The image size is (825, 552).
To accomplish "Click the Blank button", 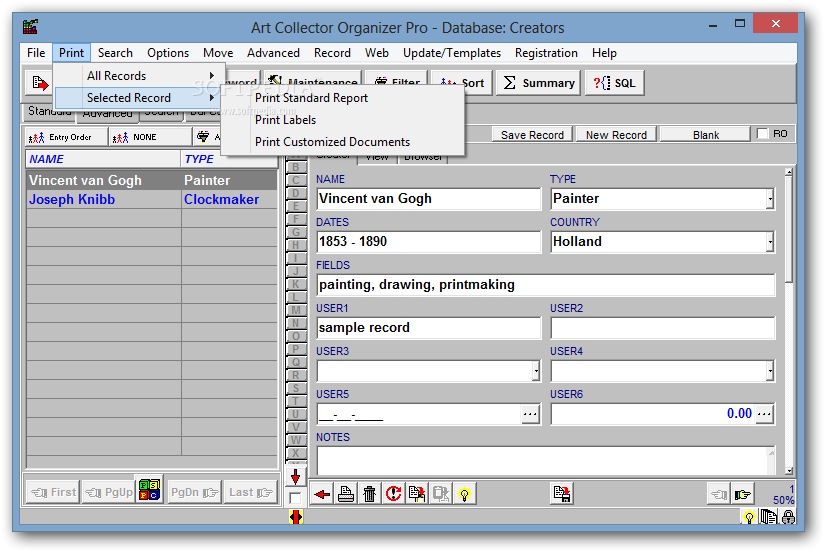I will tap(705, 135).
